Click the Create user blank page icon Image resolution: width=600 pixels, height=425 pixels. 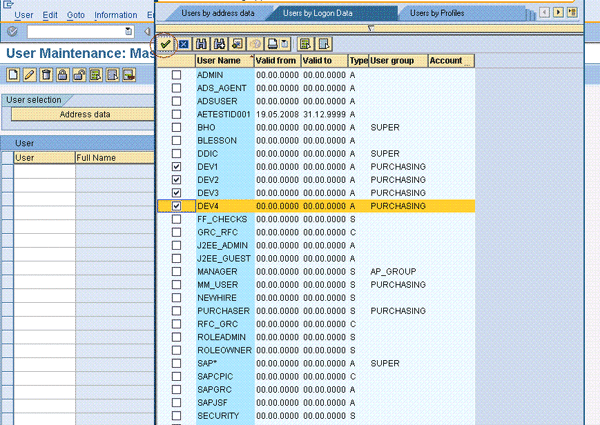coord(13,75)
